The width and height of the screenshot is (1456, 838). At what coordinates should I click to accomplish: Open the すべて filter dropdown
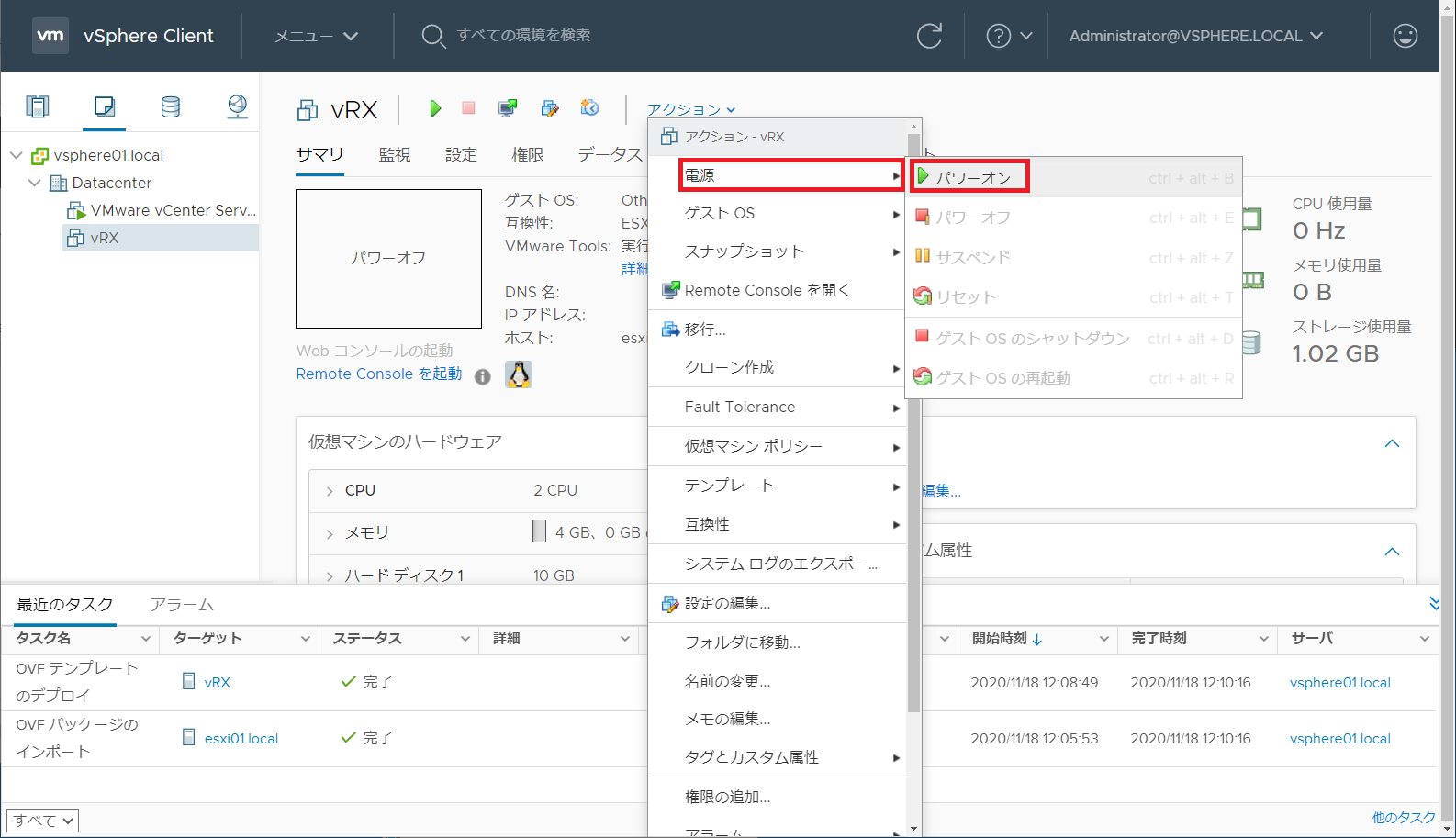click(x=43, y=821)
